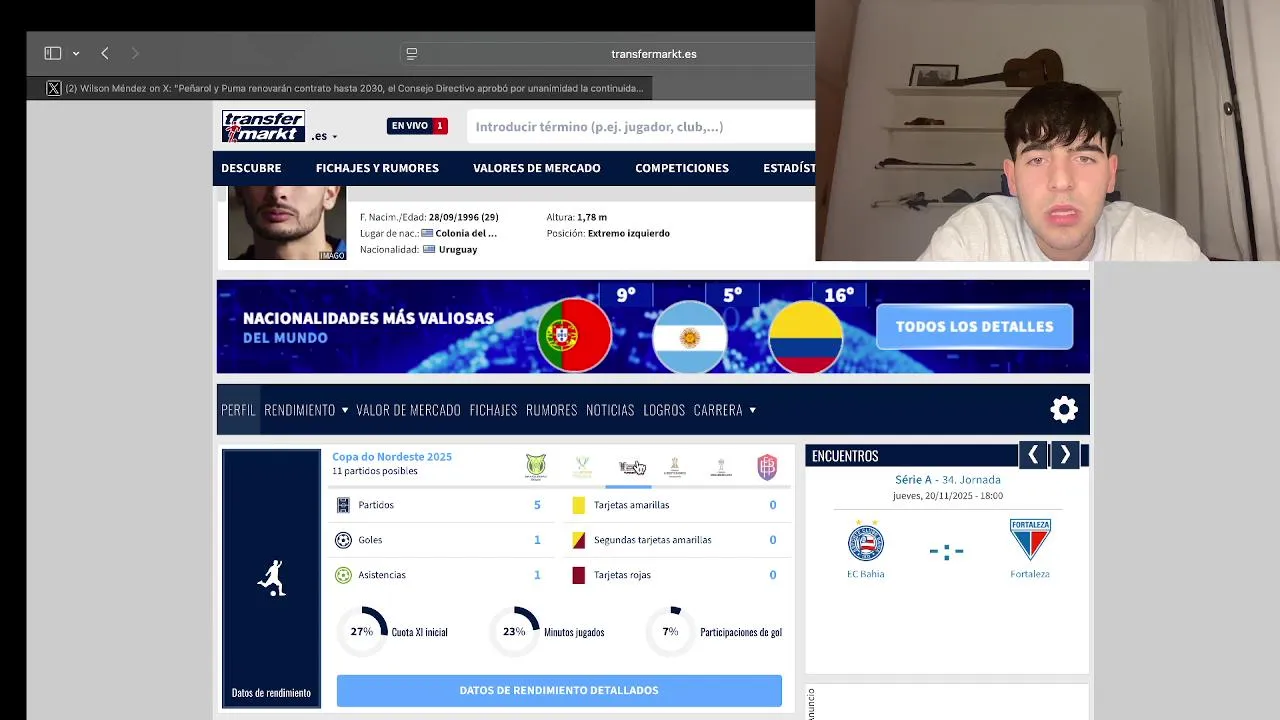Select the PERFIL tab

coord(238,410)
